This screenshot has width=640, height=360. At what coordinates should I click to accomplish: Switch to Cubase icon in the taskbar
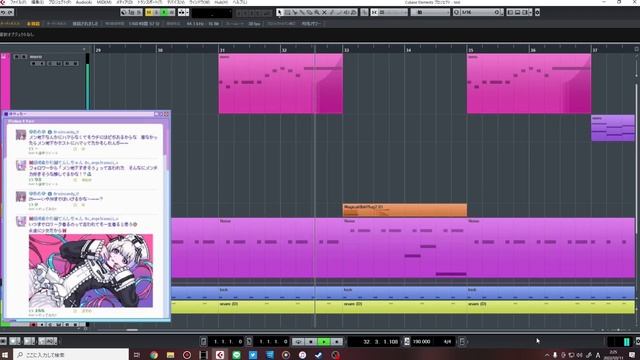(220, 355)
